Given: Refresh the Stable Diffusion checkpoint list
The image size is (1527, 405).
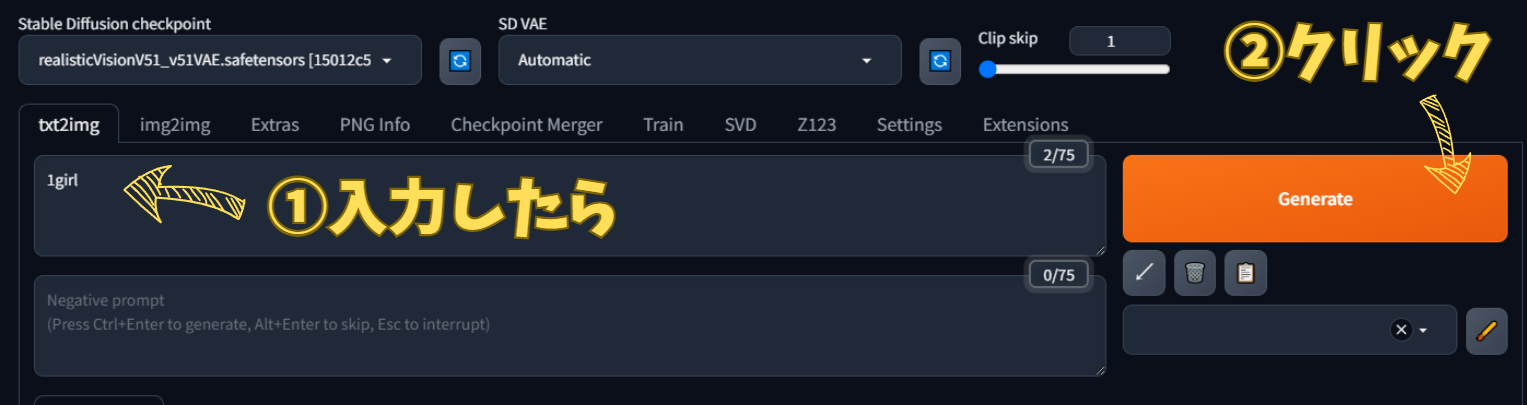Looking at the screenshot, I should click(x=459, y=61).
